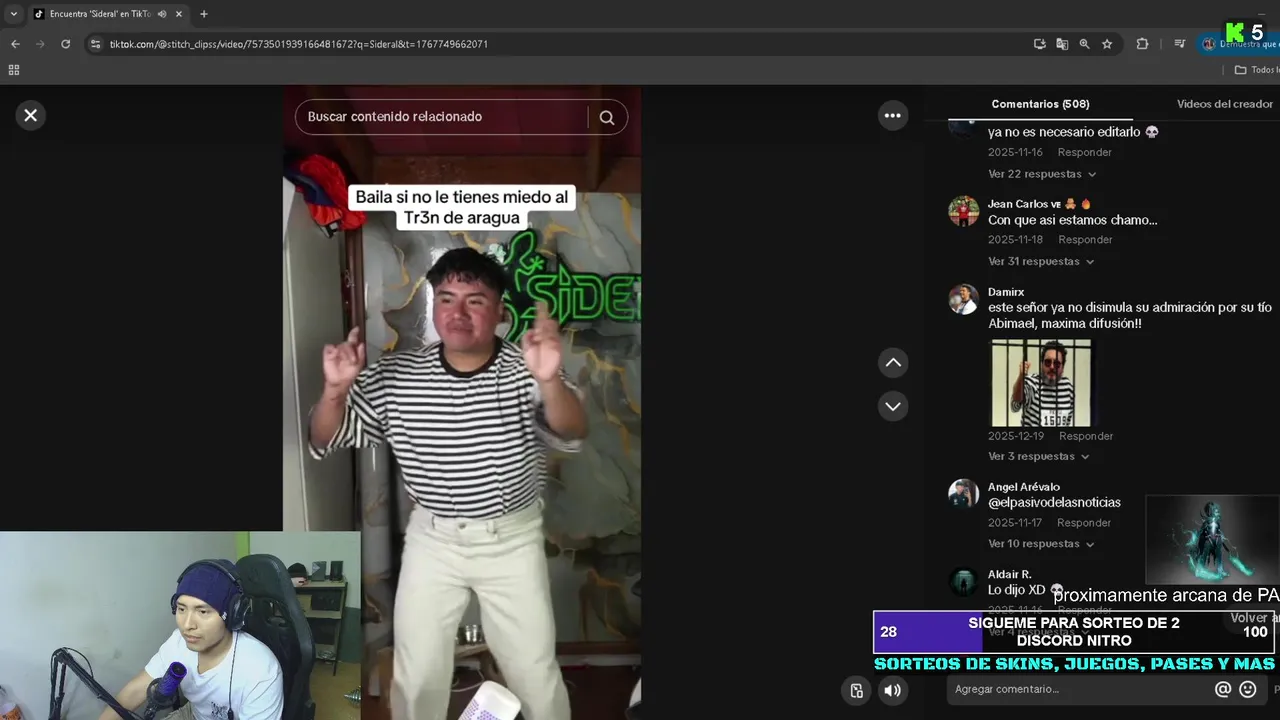Click the Aldair R. username

point(1009,574)
